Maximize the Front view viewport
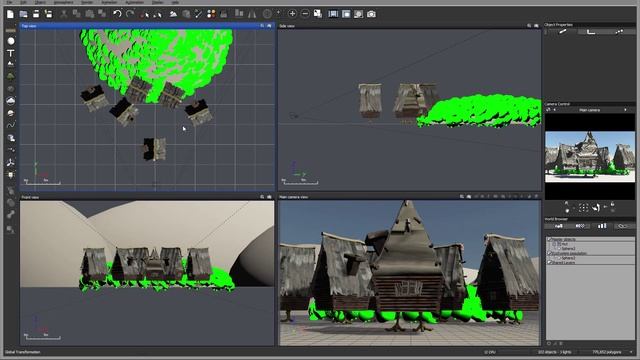The height and width of the screenshot is (360, 640). (x=269, y=197)
